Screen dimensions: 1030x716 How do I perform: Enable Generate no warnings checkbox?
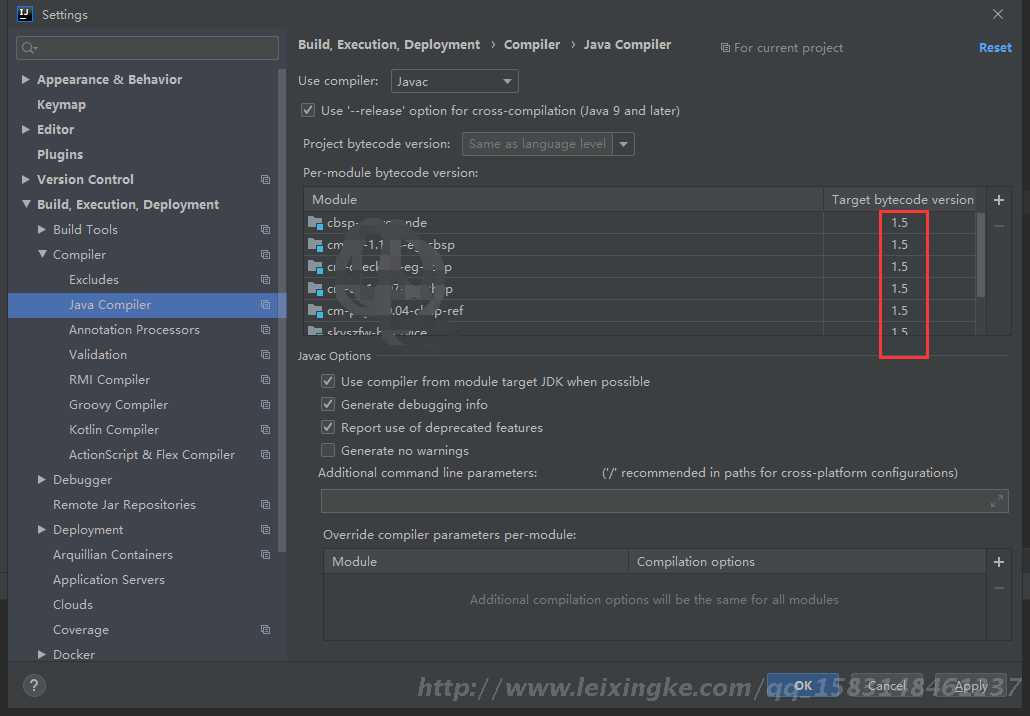(x=328, y=451)
